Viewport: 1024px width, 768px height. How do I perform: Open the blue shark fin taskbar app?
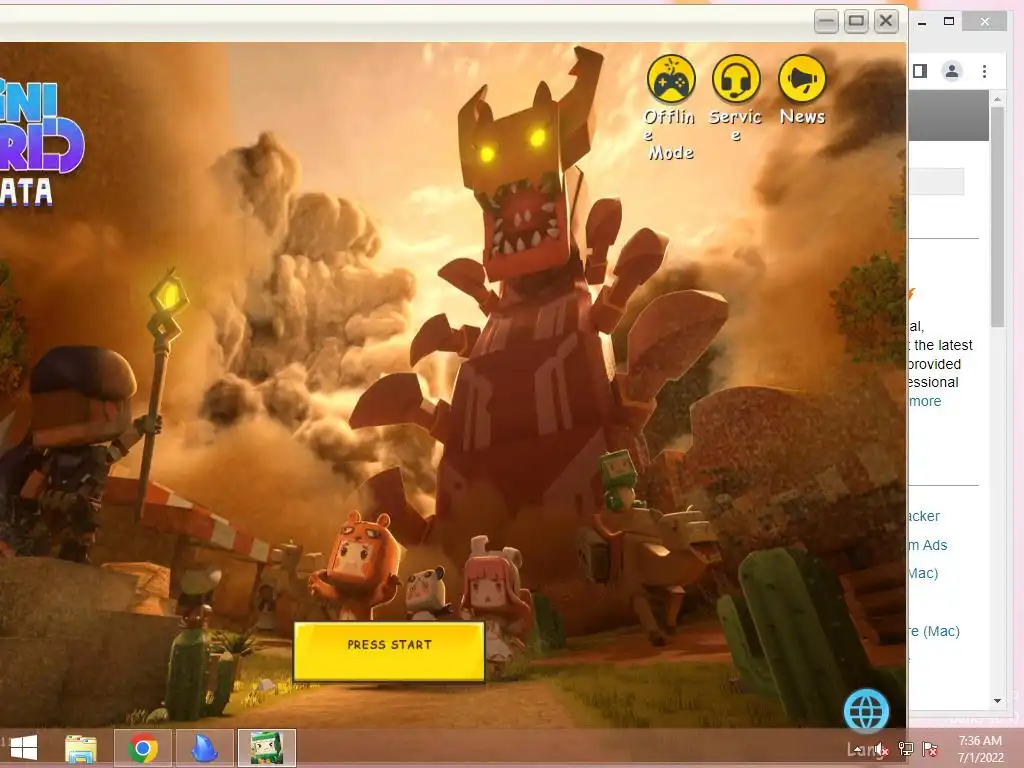(204, 748)
